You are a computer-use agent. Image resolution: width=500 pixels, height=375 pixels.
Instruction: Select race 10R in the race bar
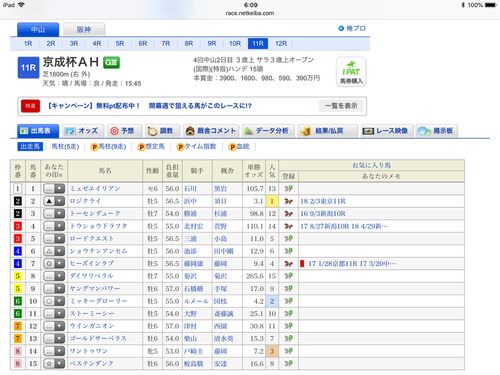click(x=235, y=44)
